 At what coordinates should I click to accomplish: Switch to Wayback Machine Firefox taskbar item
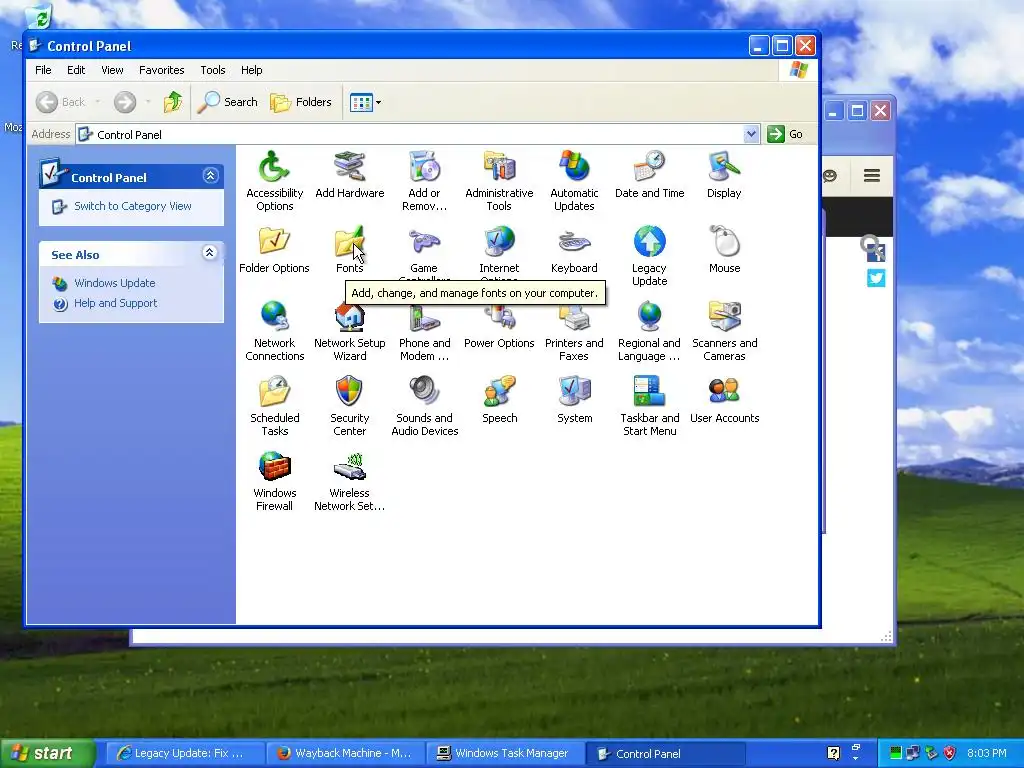click(346, 753)
